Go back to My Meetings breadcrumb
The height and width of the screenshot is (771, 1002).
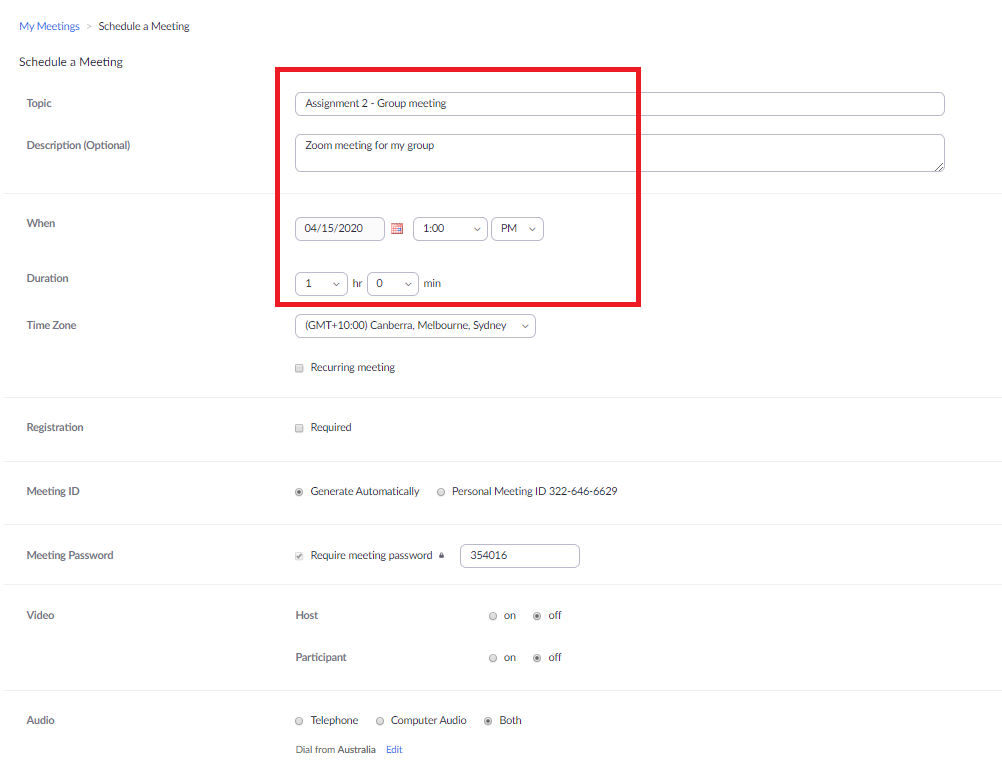[49, 26]
